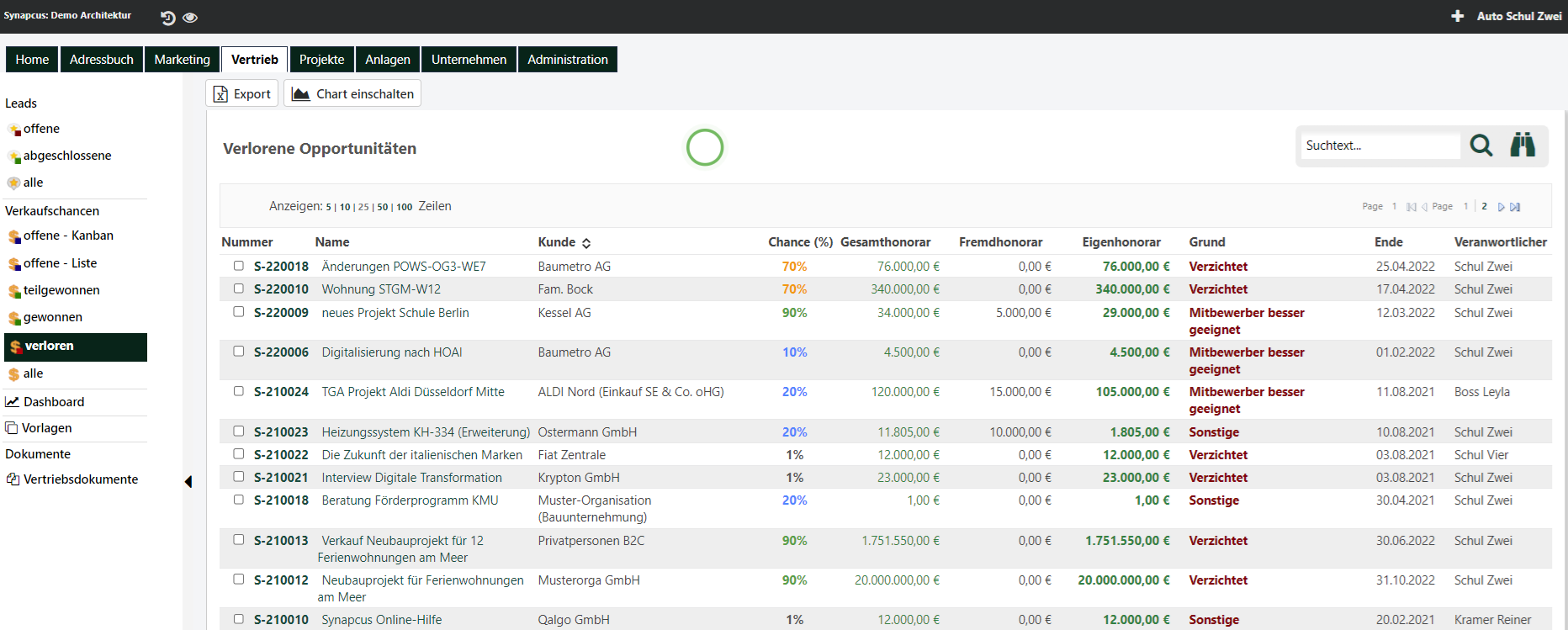The height and width of the screenshot is (630, 1568).
Task: Tick the checkbox for row S-220018
Action: [239, 266]
